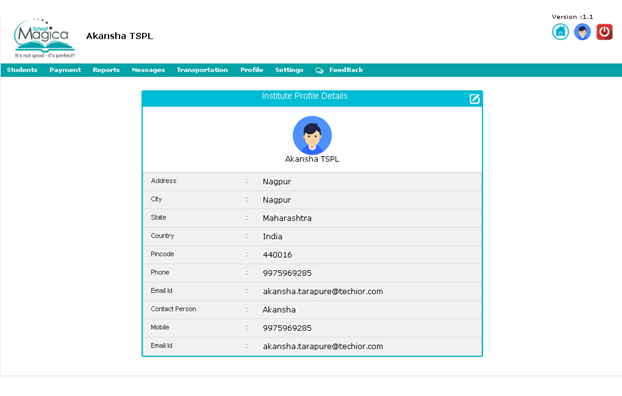Image resolution: width=622 pixels, height=396 pixels.
Task: Click the Version :1.1 label
Action: (572, 17)
